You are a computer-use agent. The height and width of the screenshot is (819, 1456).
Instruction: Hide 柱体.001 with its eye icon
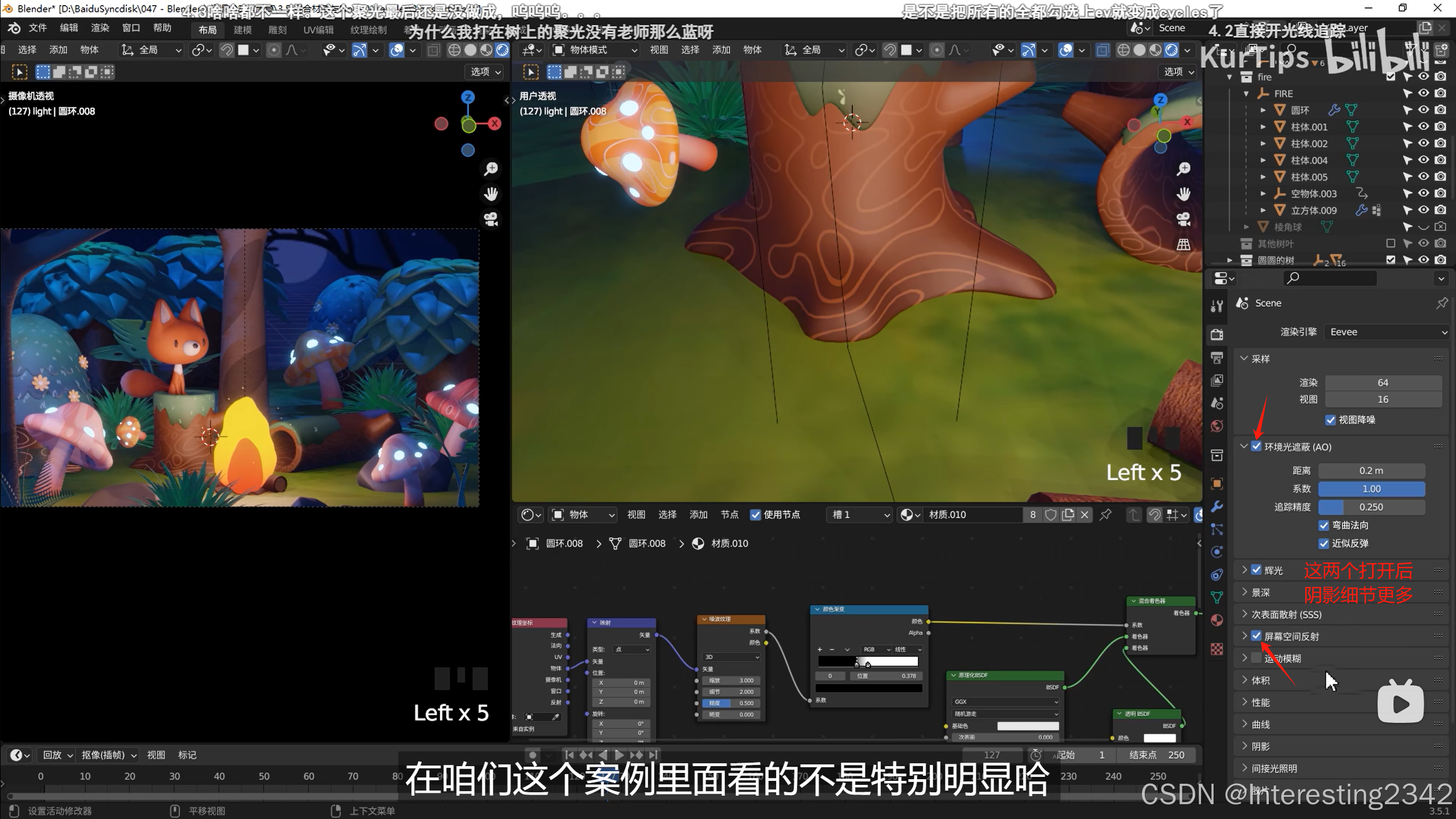point(1424,127)
